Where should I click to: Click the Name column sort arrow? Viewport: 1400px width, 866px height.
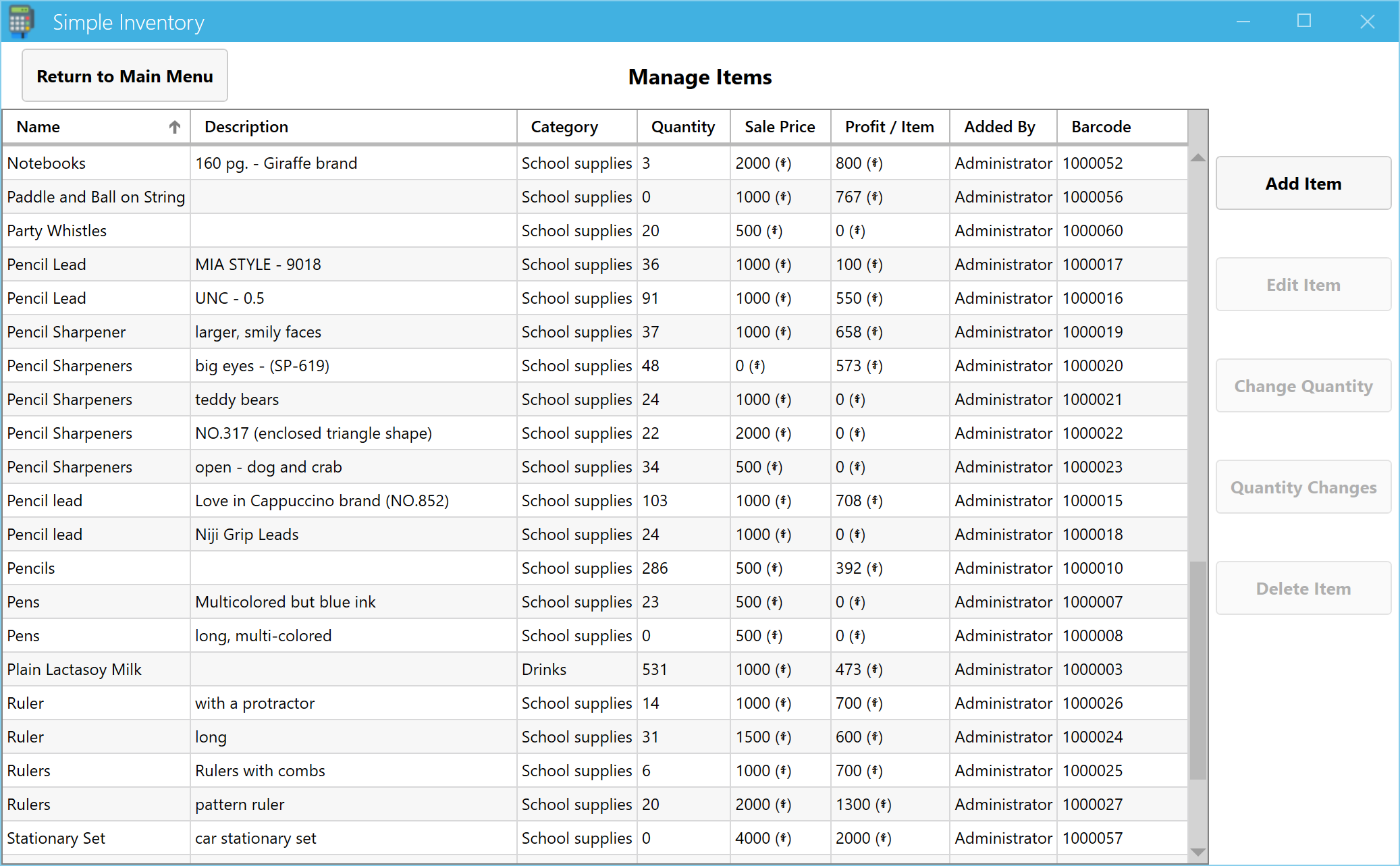click(174, 127)
